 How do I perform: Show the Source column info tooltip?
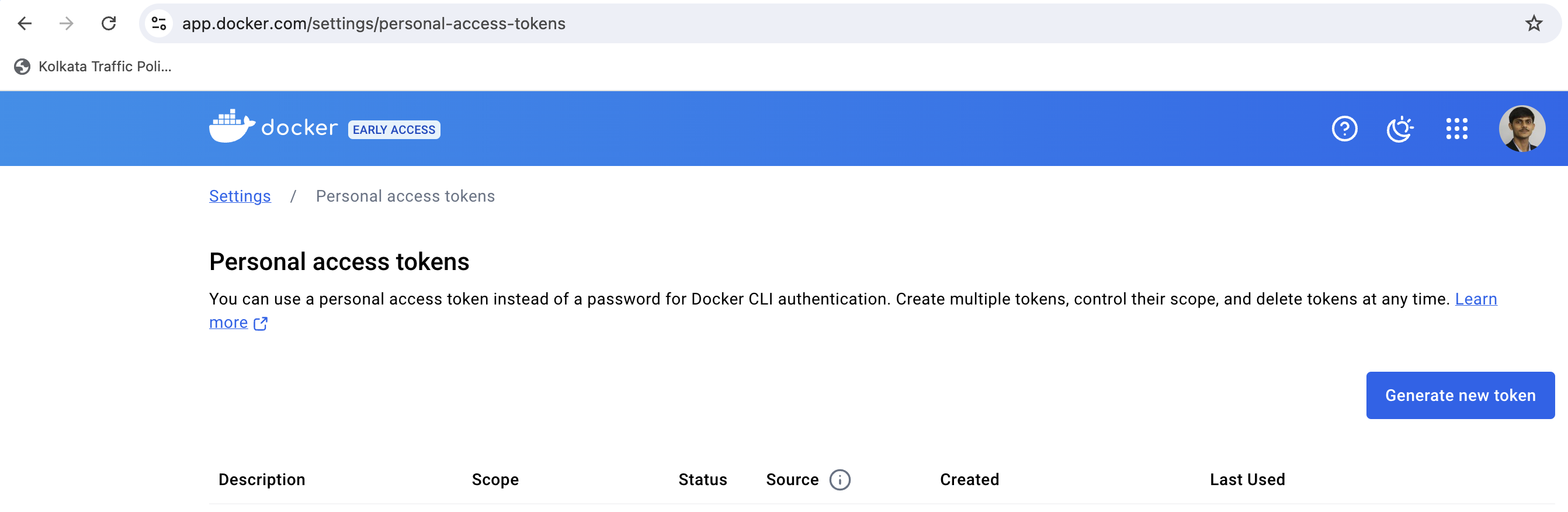(x=839, y=480)
